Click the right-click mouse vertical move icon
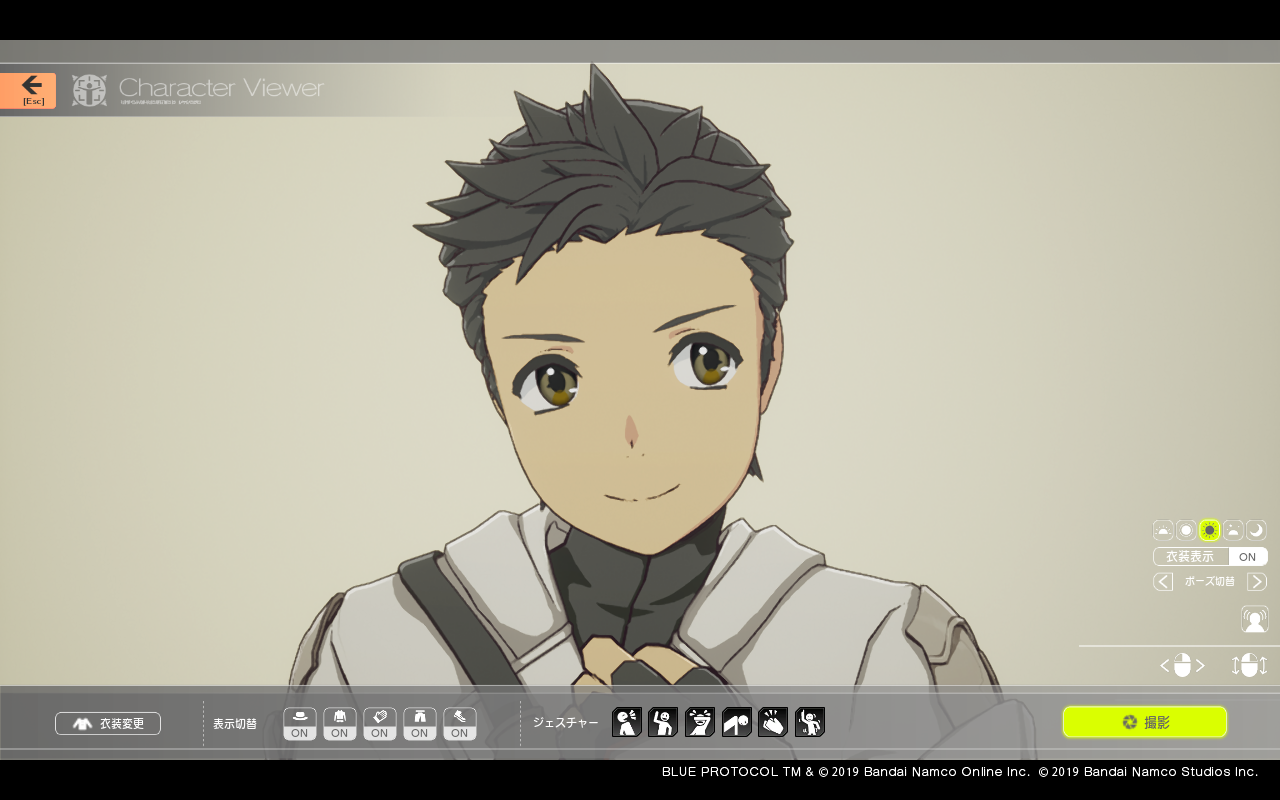The image size is (1280, 800). (x=1250, y=665)
